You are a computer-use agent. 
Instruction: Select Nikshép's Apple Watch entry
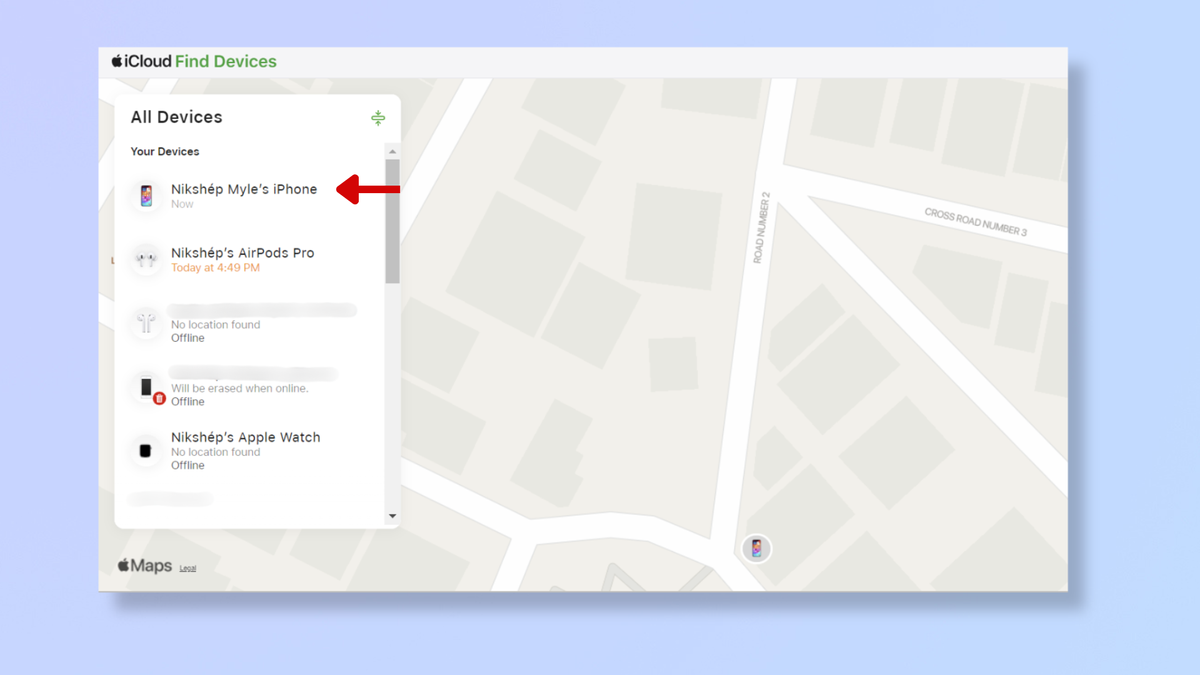tap(245, 438)
